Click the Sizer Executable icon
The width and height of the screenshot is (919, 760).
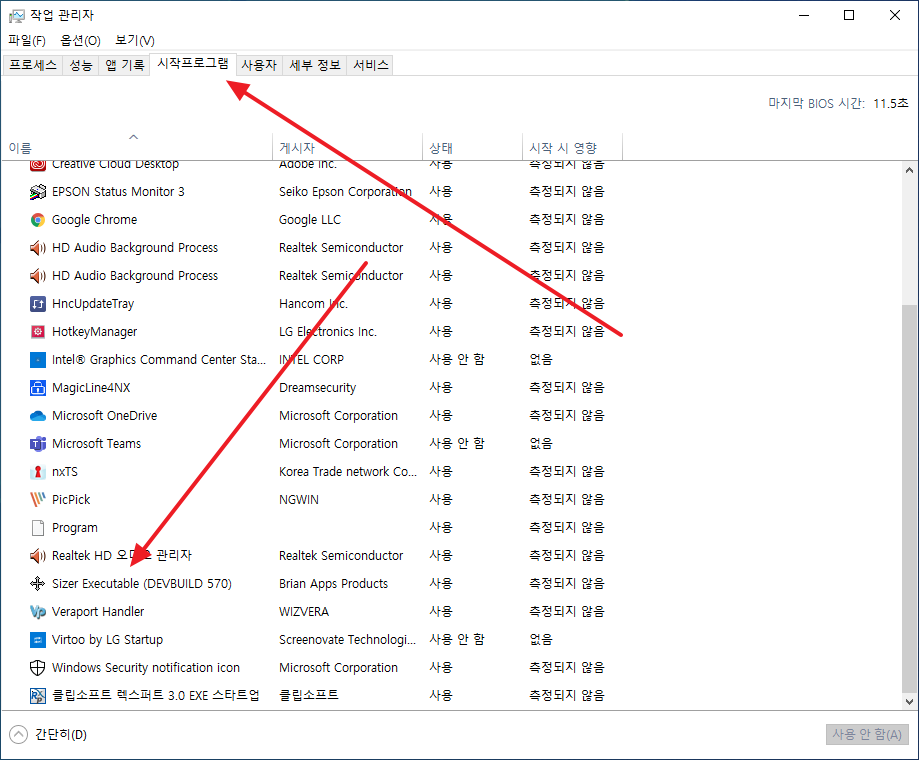(x=38, y=584)
